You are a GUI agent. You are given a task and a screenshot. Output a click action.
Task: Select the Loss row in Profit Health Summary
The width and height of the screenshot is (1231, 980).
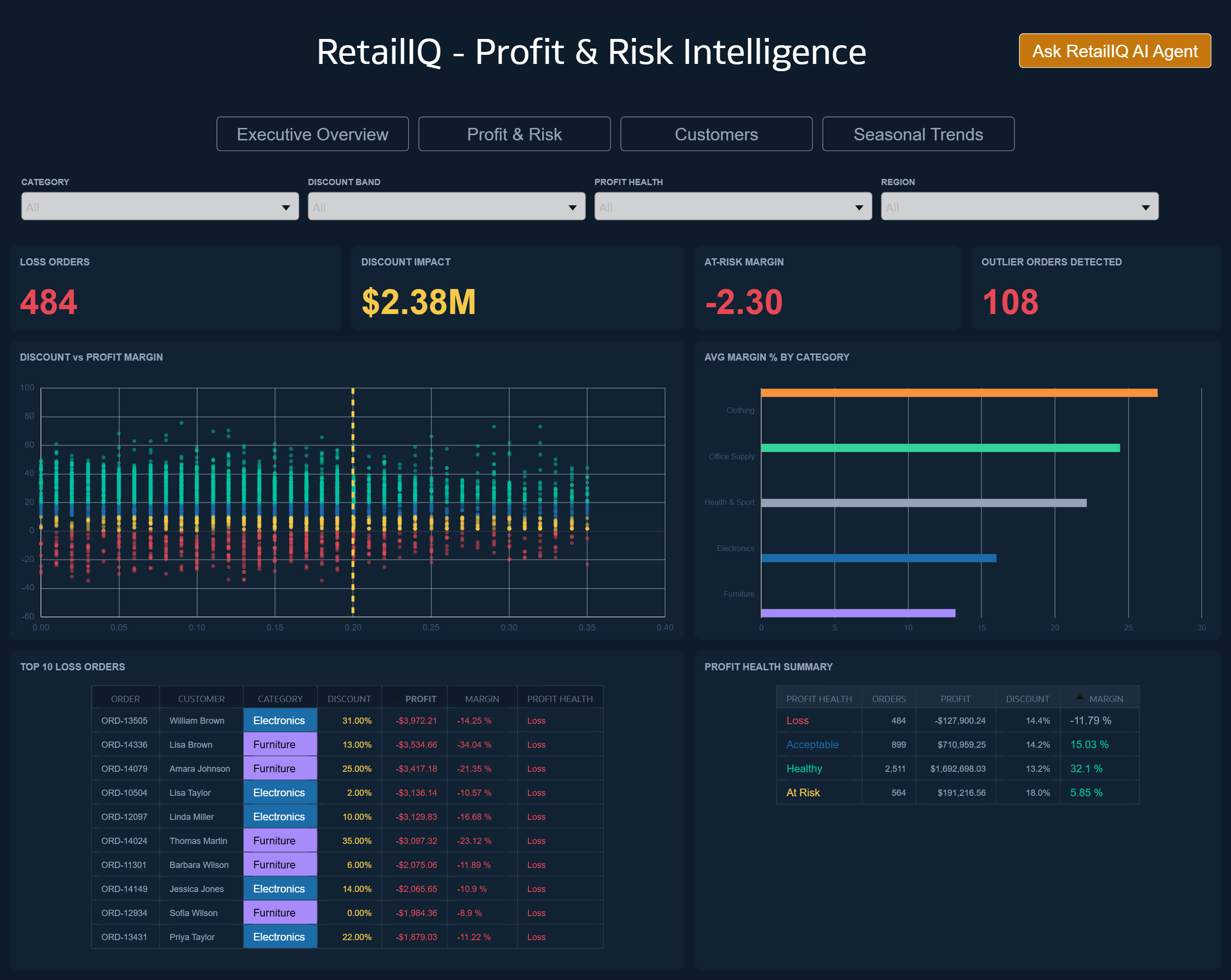(x=797, y=720)
